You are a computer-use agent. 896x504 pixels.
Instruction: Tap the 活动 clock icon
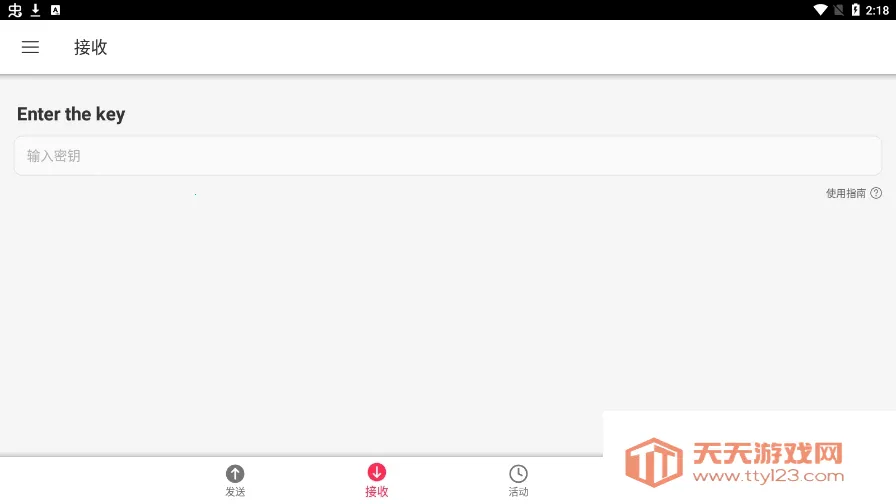518,473
